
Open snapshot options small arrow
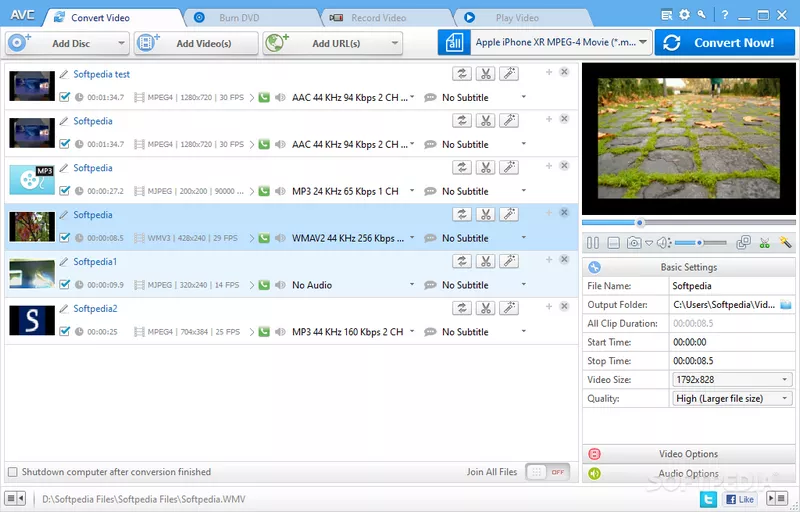(649, 243)
